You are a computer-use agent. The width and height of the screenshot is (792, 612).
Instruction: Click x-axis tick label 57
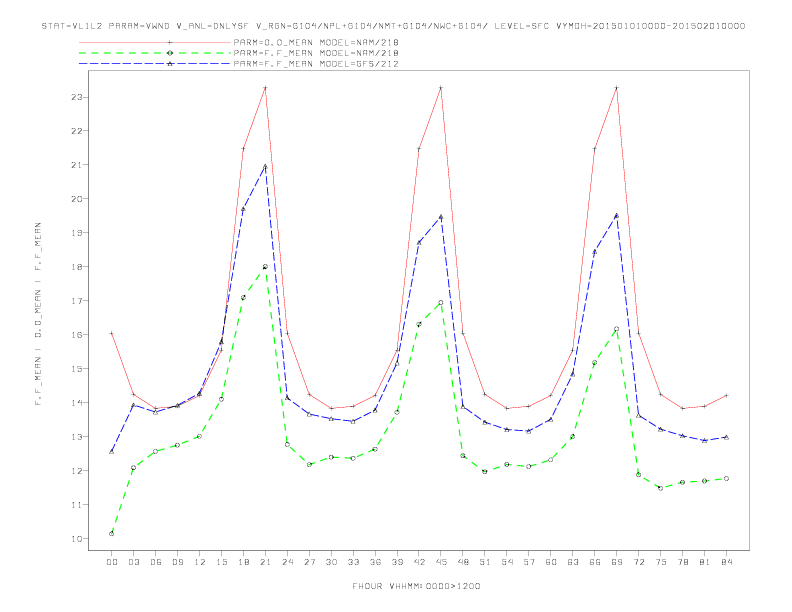click(529, 562)
